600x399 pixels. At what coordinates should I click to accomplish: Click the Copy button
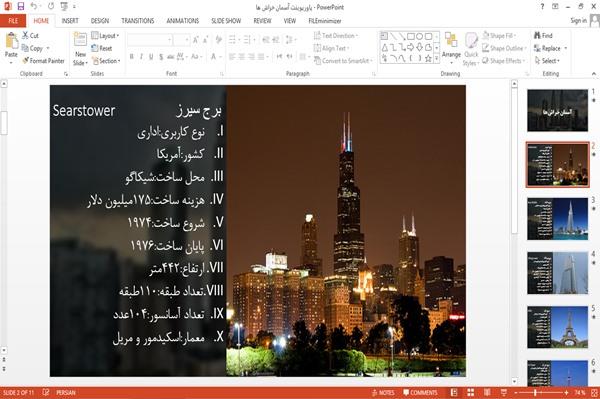[x=33, y=48]
